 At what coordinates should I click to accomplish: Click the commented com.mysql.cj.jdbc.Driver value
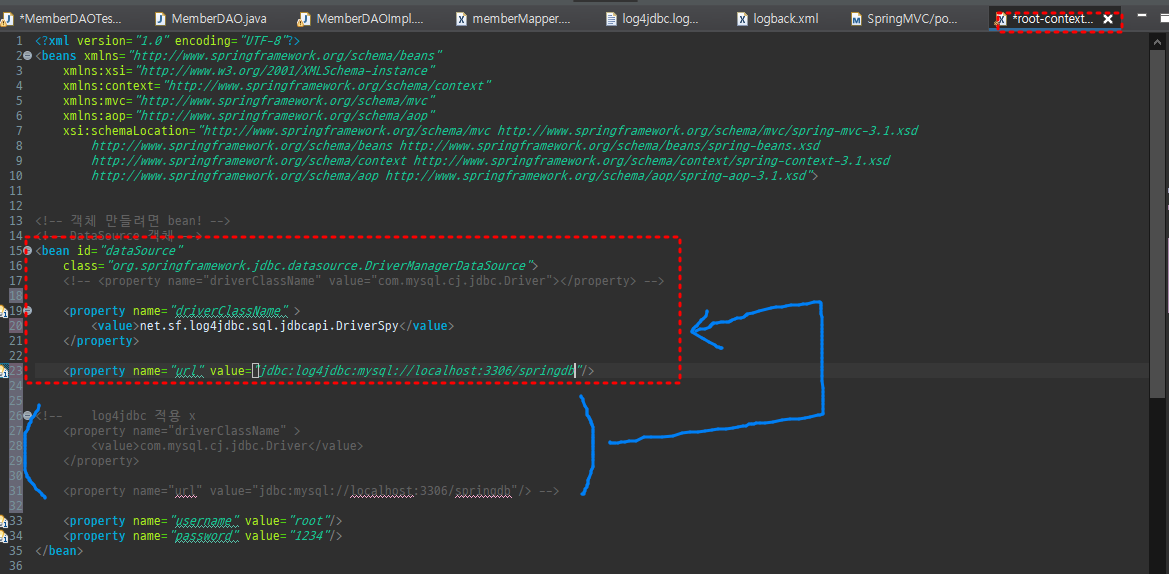224,446
